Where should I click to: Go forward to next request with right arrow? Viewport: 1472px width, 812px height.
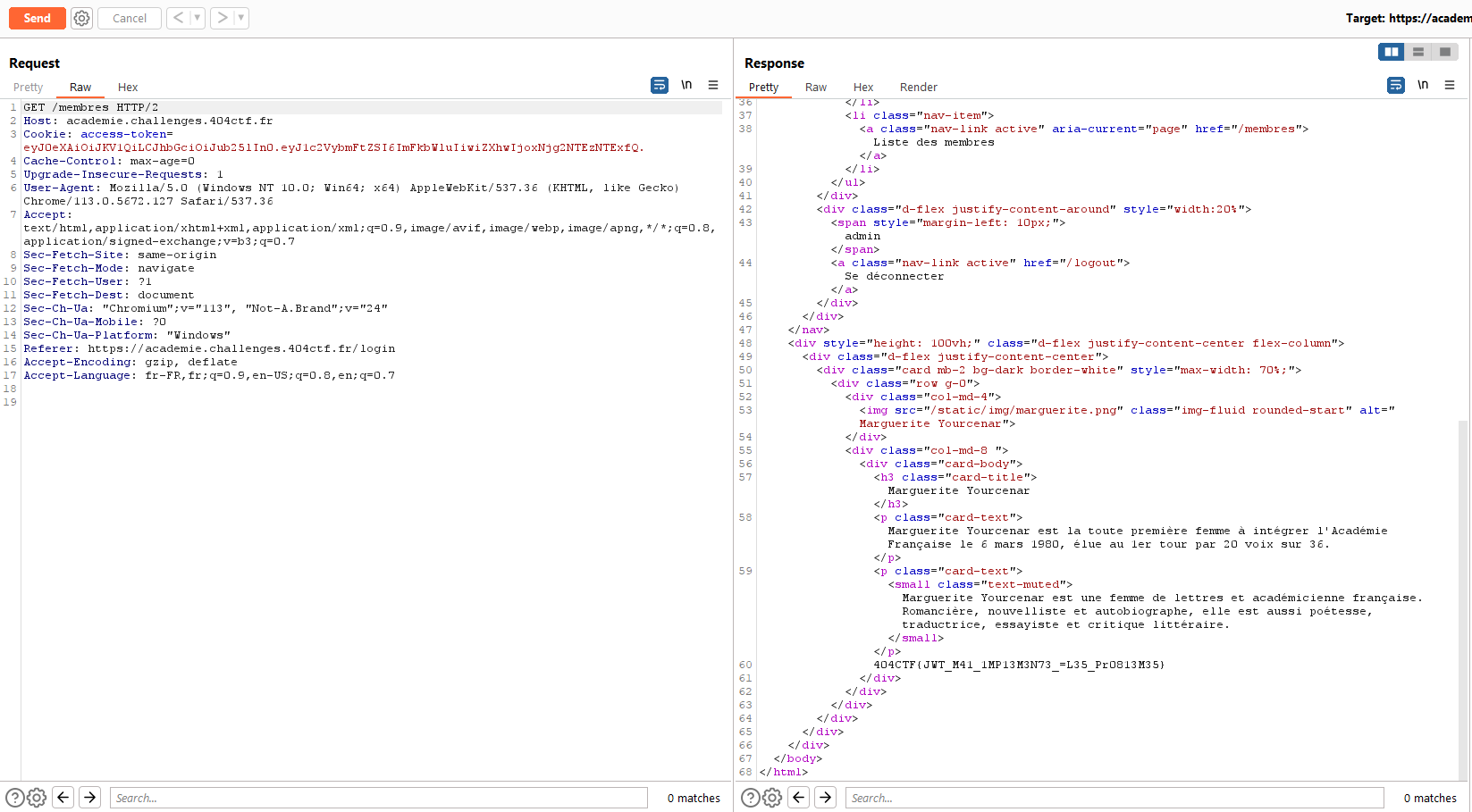(222, 18)
